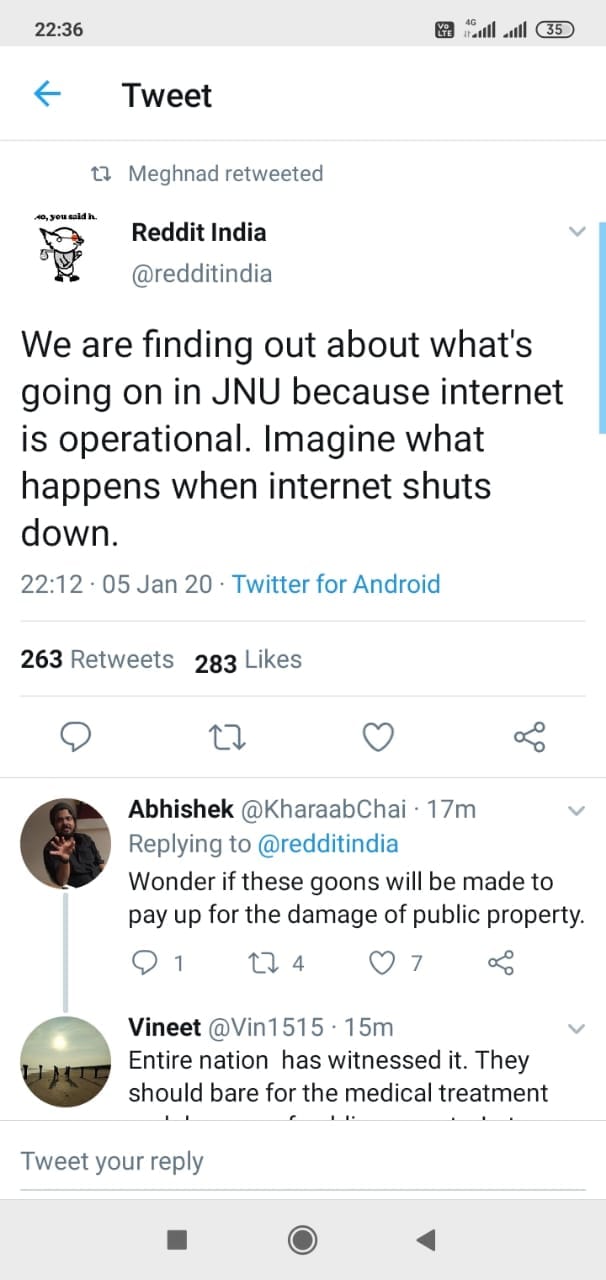Tap the back arrow in header
Screen dimensions: 606x1280
tap(47, 94)
